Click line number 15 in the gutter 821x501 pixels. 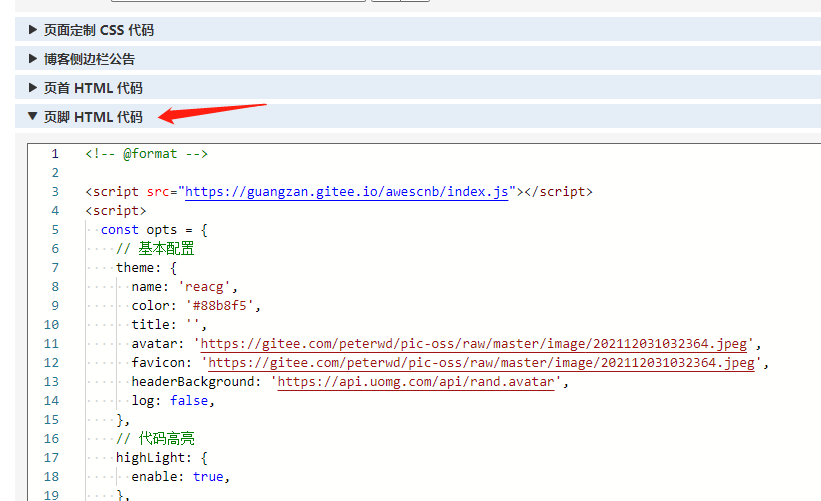(51, 420)
